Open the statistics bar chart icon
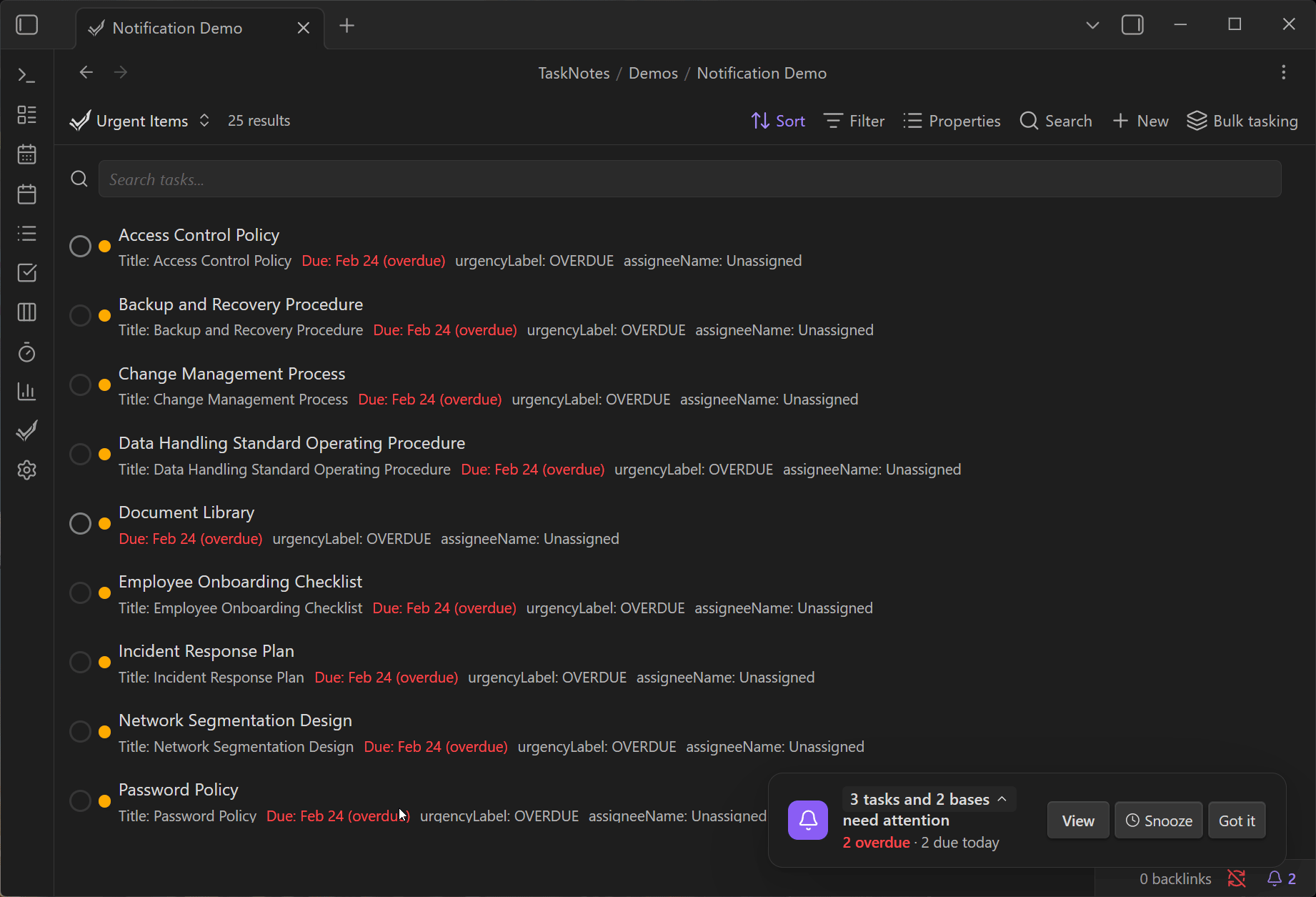Screen dimensions: 1316x897 pos(26,392)
